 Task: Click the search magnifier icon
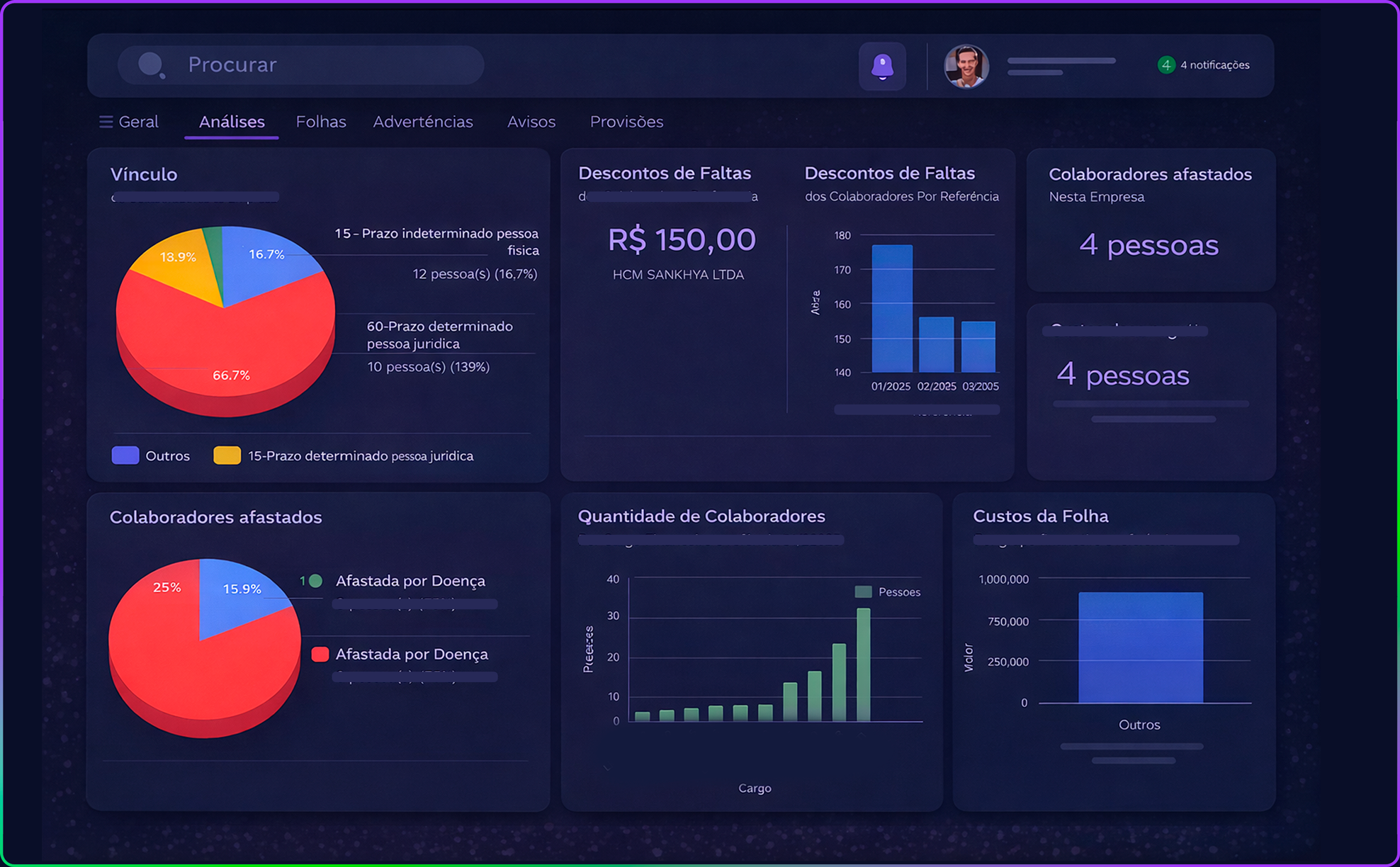tap(152, 65)
